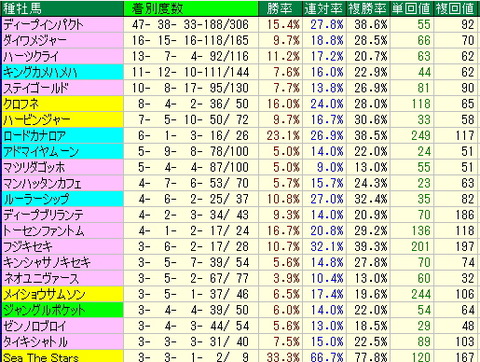Screen dimensions: 480x362
Task: Select the マツリダゴッホ sire name
Action: point(34,167)
